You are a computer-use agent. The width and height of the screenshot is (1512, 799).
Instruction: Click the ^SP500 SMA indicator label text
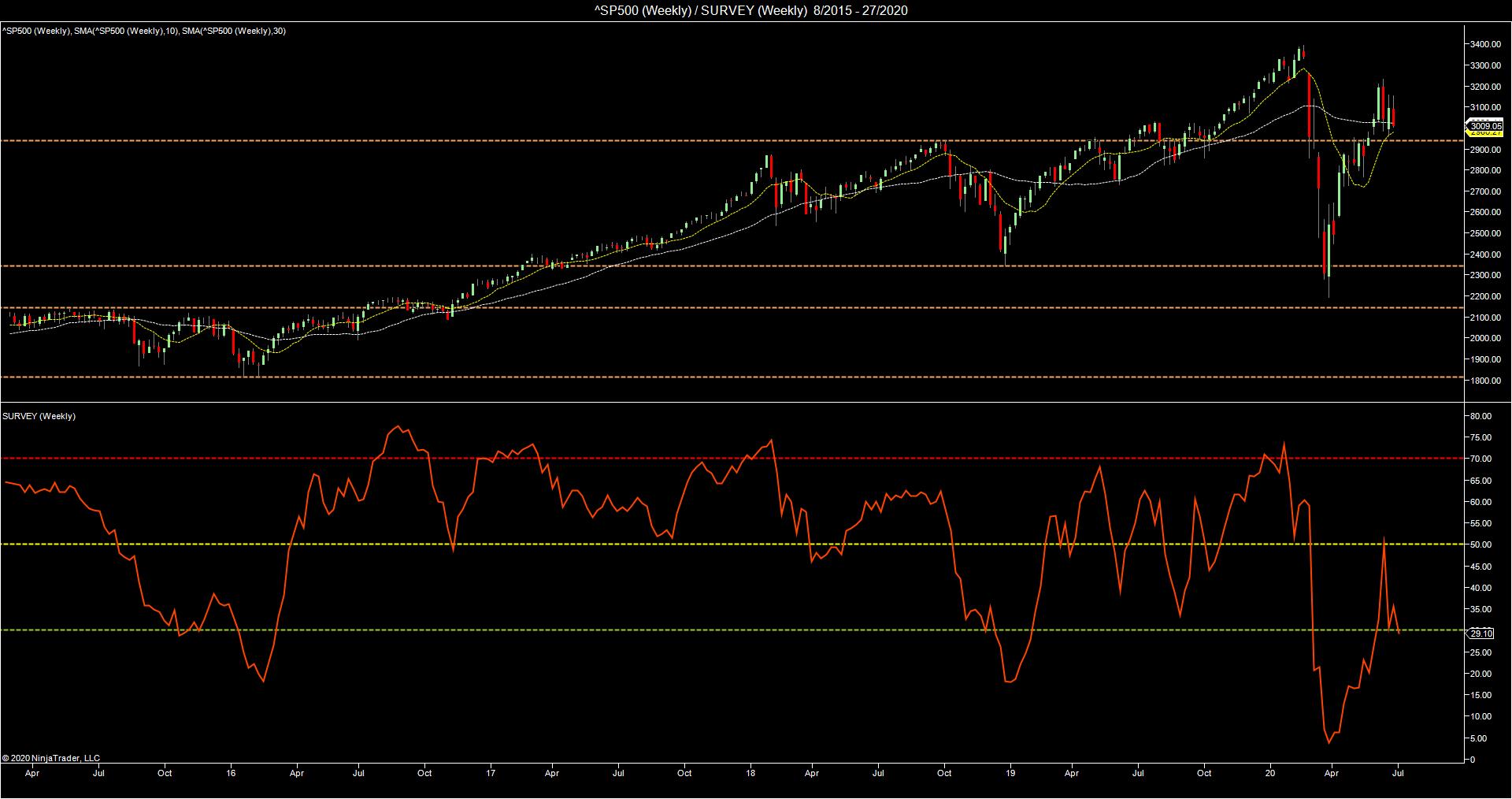click(x=144, y=31)
